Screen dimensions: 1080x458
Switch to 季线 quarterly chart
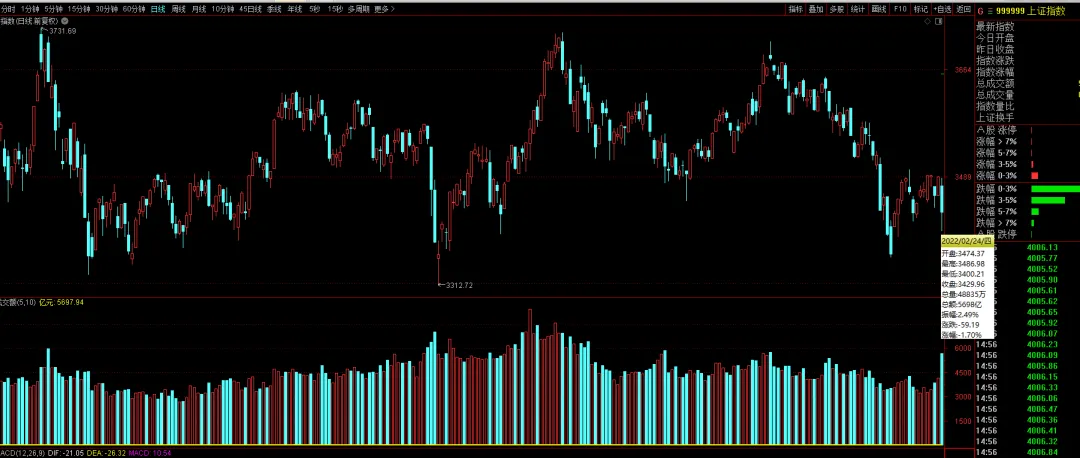[x=275, y=9]
